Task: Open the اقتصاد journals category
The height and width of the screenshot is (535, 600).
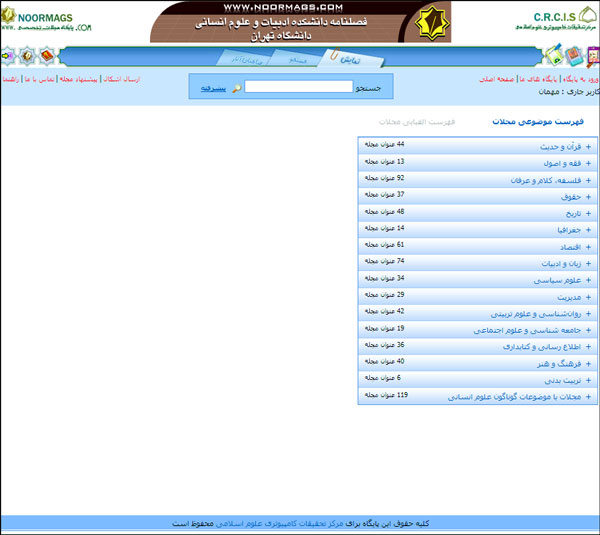Action: 571,247
